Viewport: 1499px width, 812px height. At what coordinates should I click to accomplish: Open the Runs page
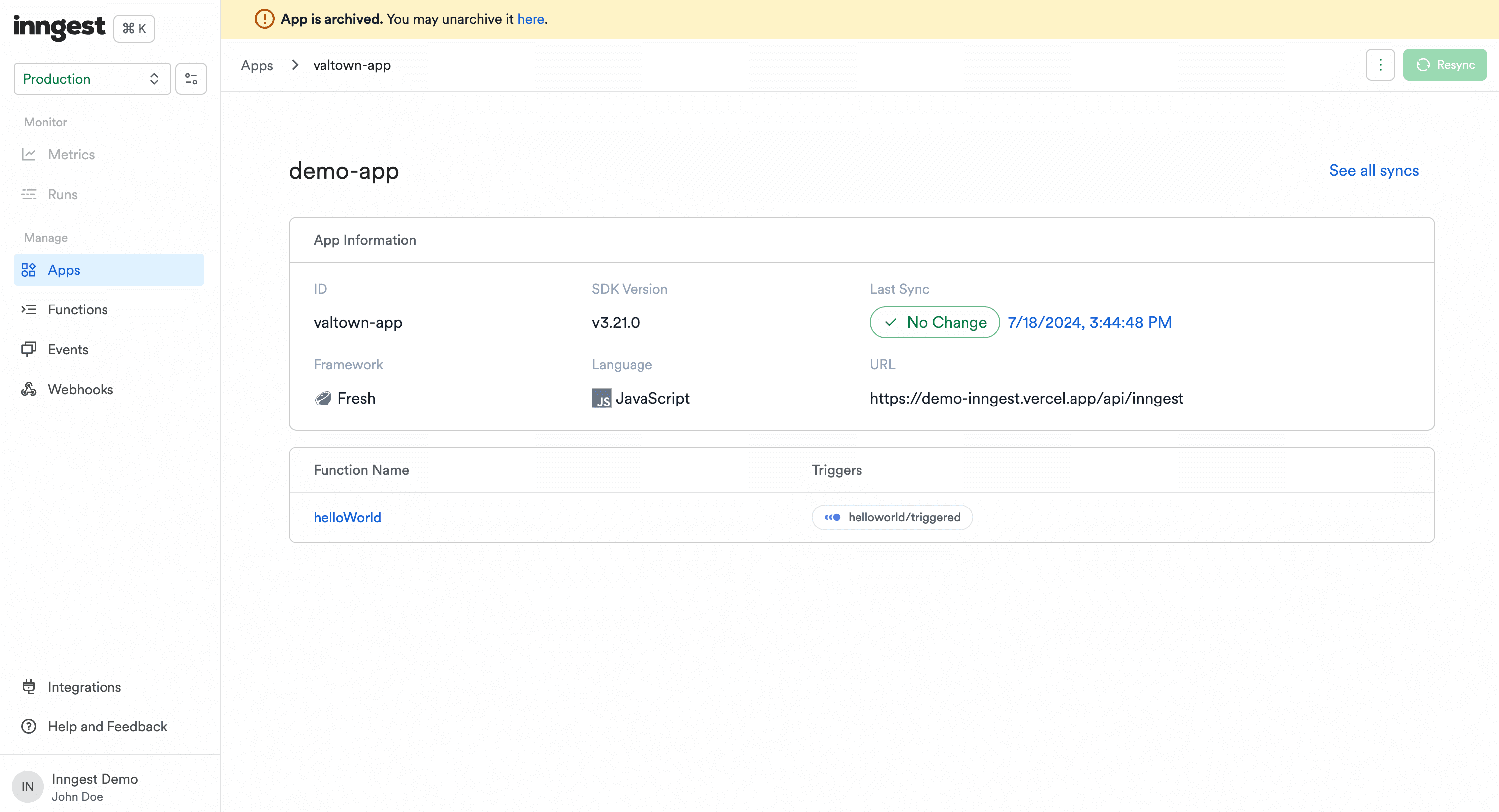(x=62, y=194)
